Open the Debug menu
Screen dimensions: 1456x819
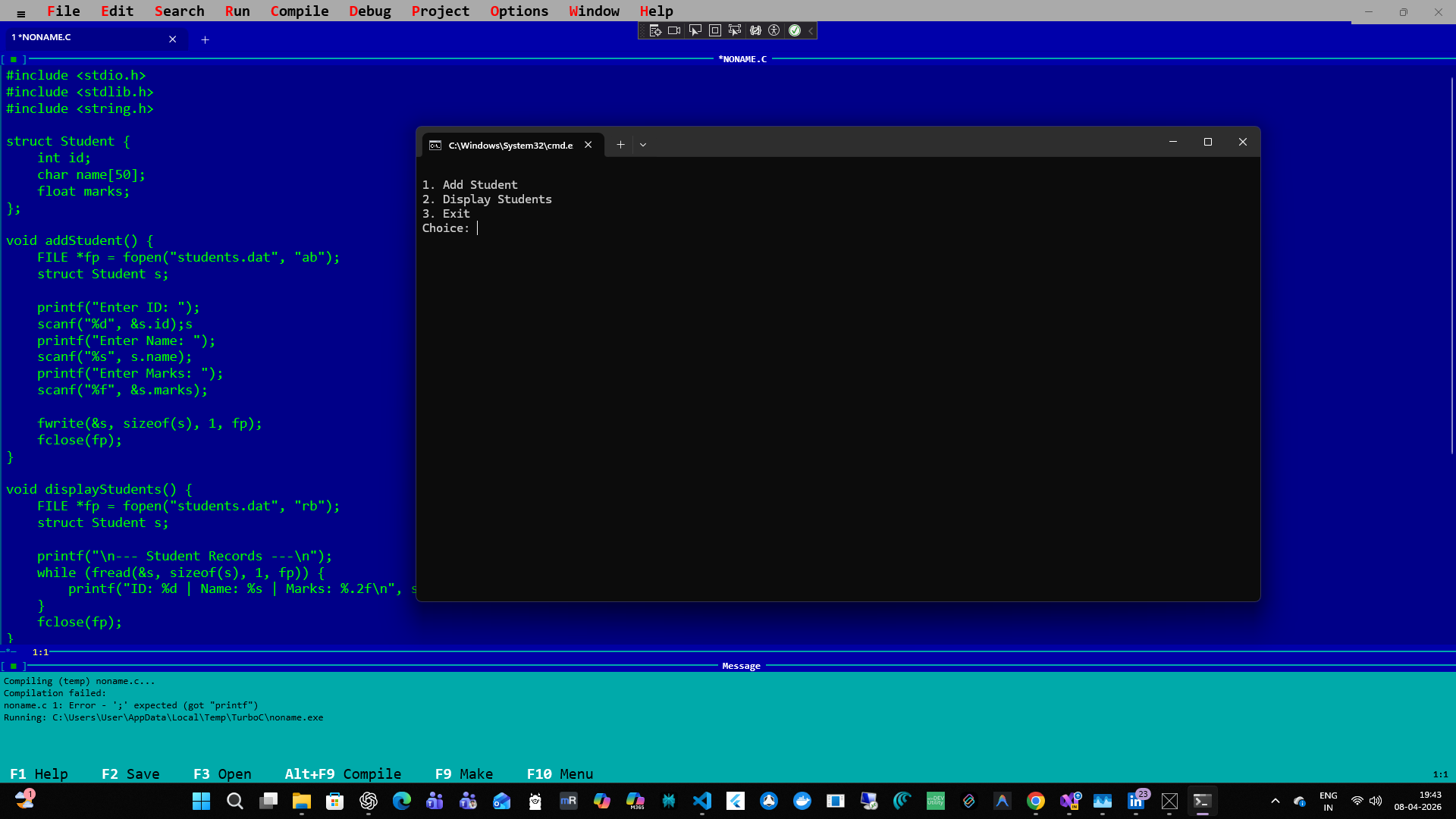pos(370,11)
